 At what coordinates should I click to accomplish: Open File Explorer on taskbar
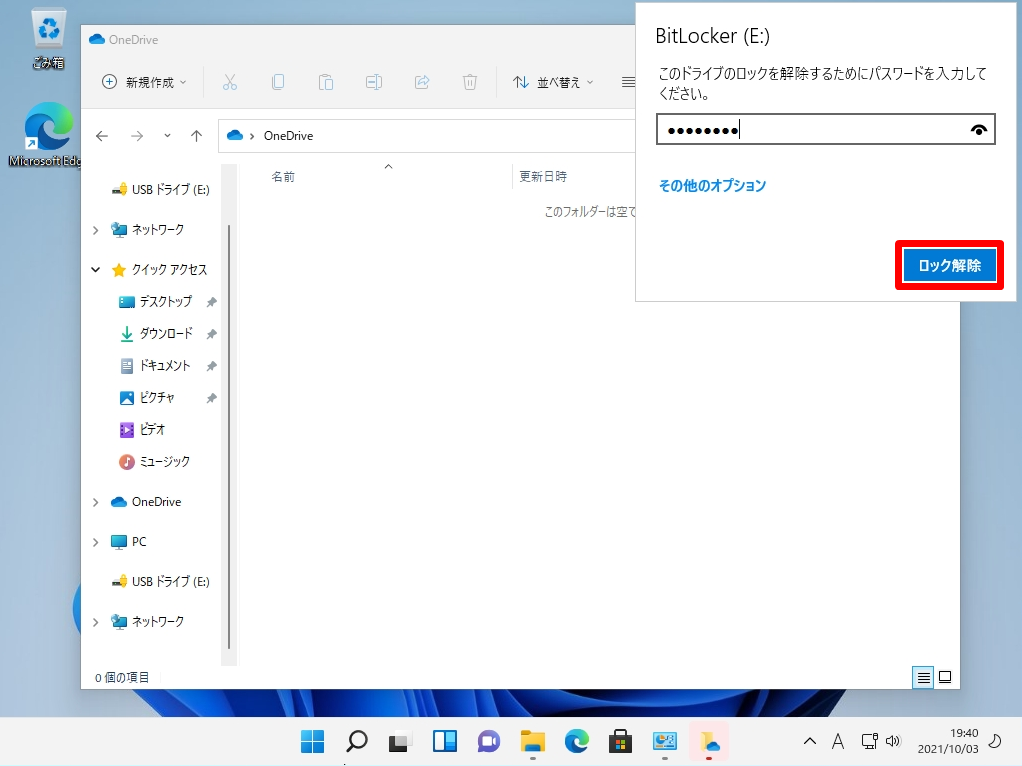click(x=533, y=741)
